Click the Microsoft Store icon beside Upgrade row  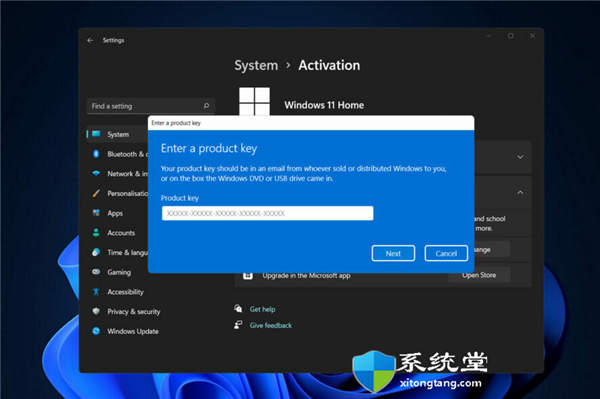[248, 276]
